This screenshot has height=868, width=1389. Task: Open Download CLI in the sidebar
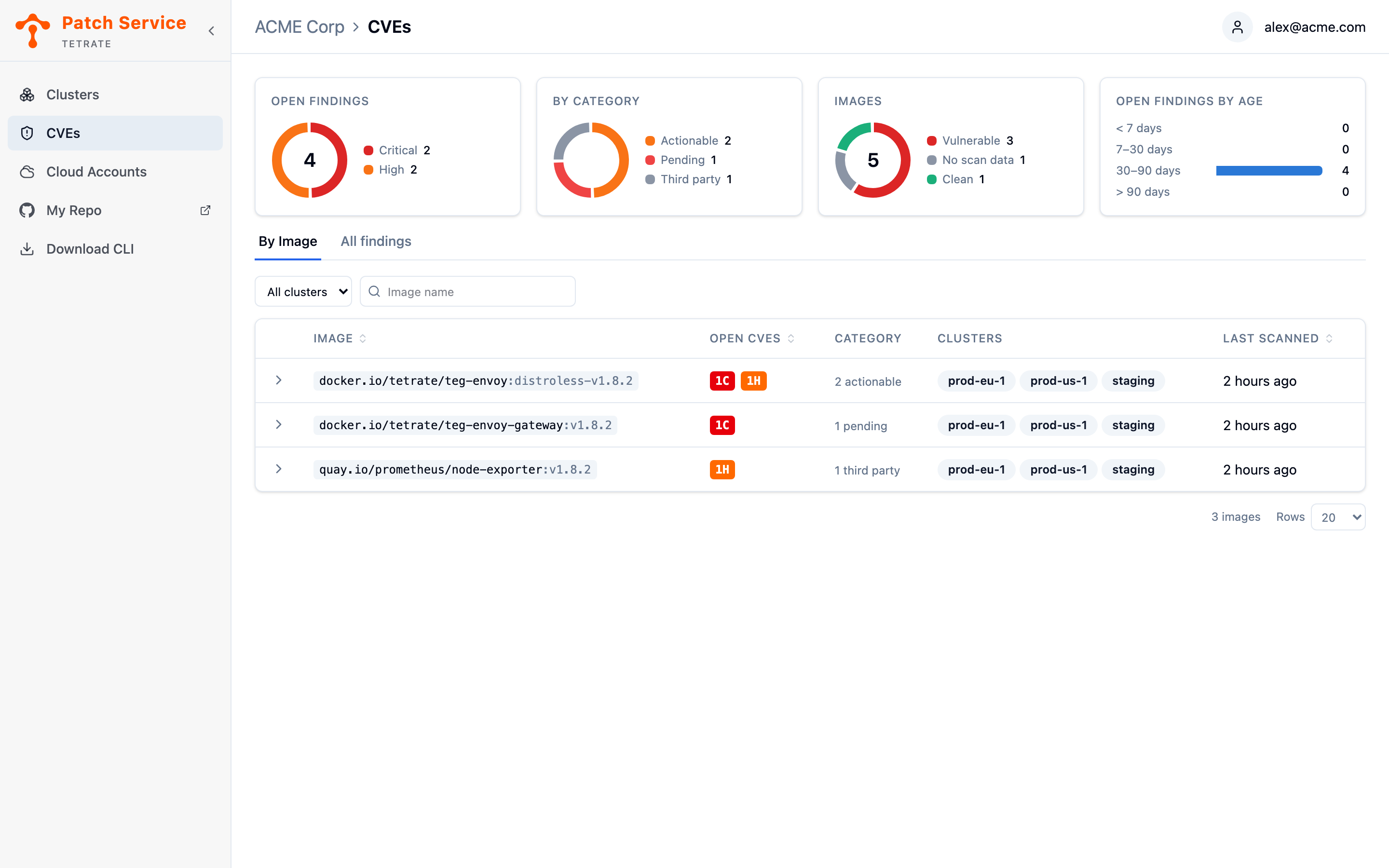point(115,248)
